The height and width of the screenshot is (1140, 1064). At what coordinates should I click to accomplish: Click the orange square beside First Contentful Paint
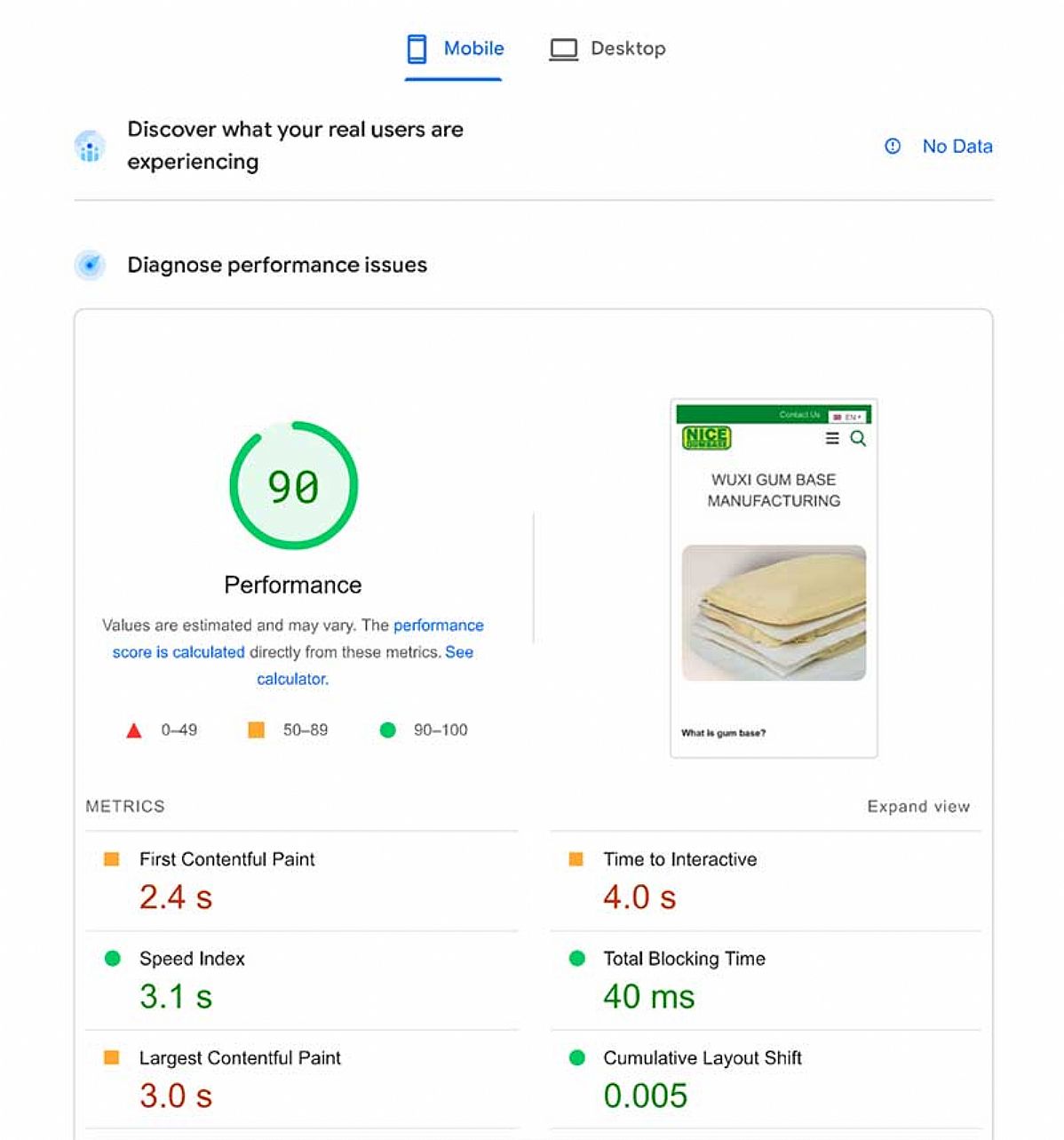coord(112,859)
